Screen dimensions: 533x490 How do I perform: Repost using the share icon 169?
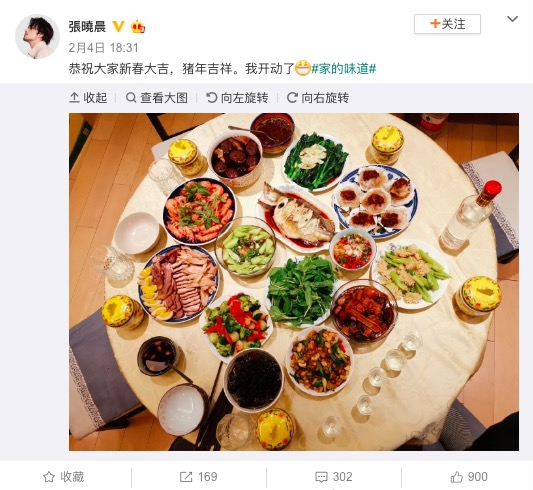click(199, 477)
